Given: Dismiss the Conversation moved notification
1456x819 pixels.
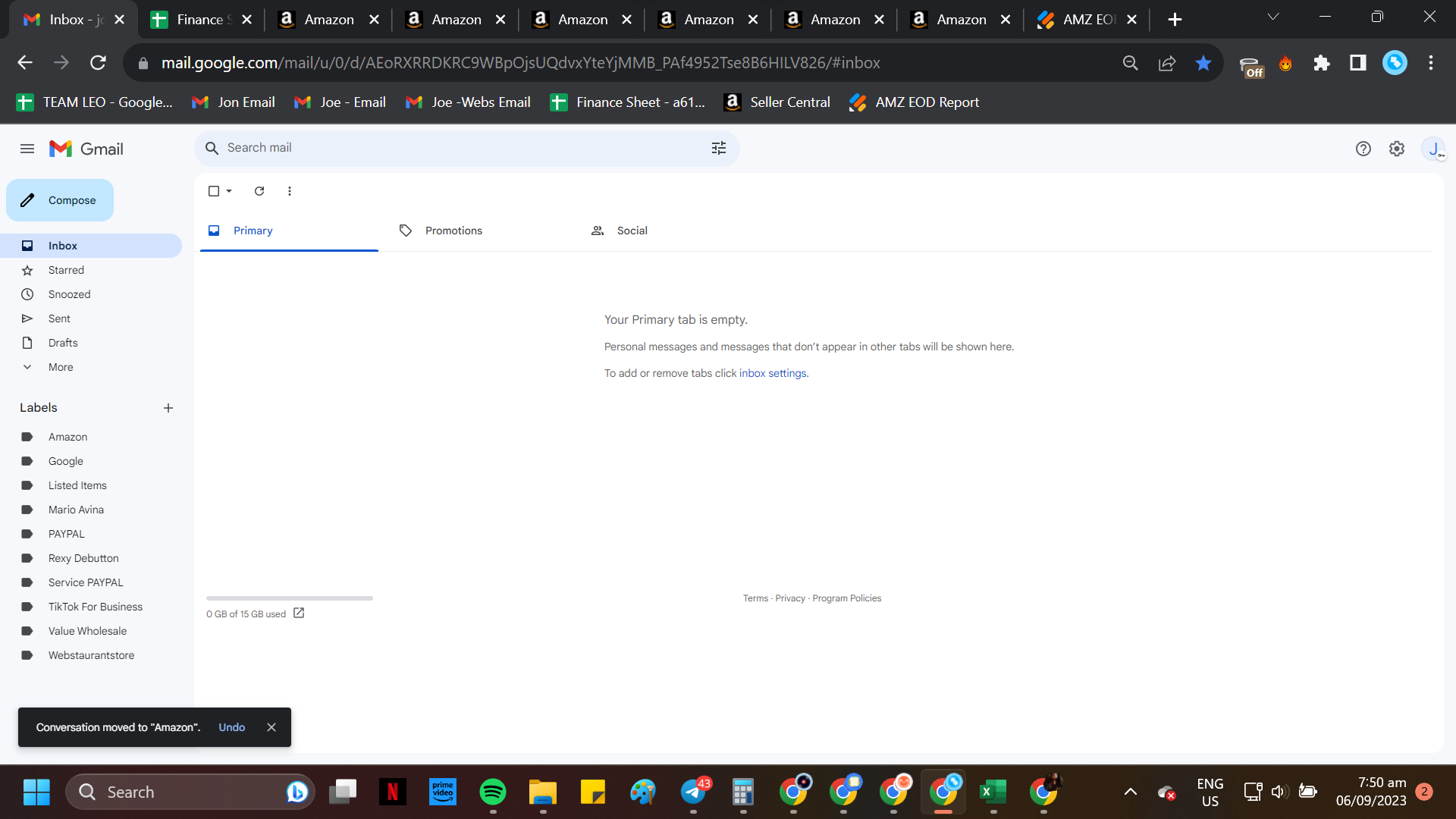Looking at the screenshot, I should [x=271, y=727].
